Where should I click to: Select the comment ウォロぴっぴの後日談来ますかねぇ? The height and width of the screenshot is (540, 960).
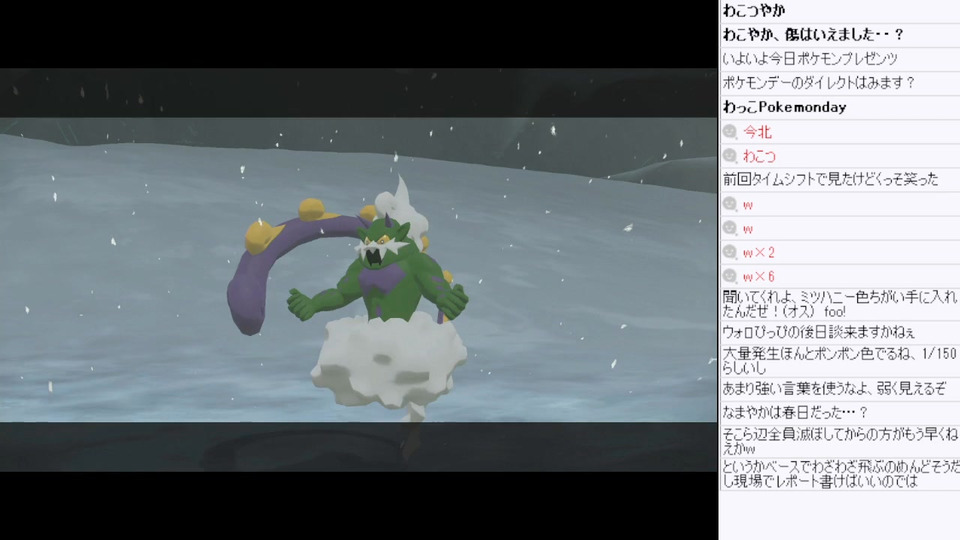click(819, 332)
